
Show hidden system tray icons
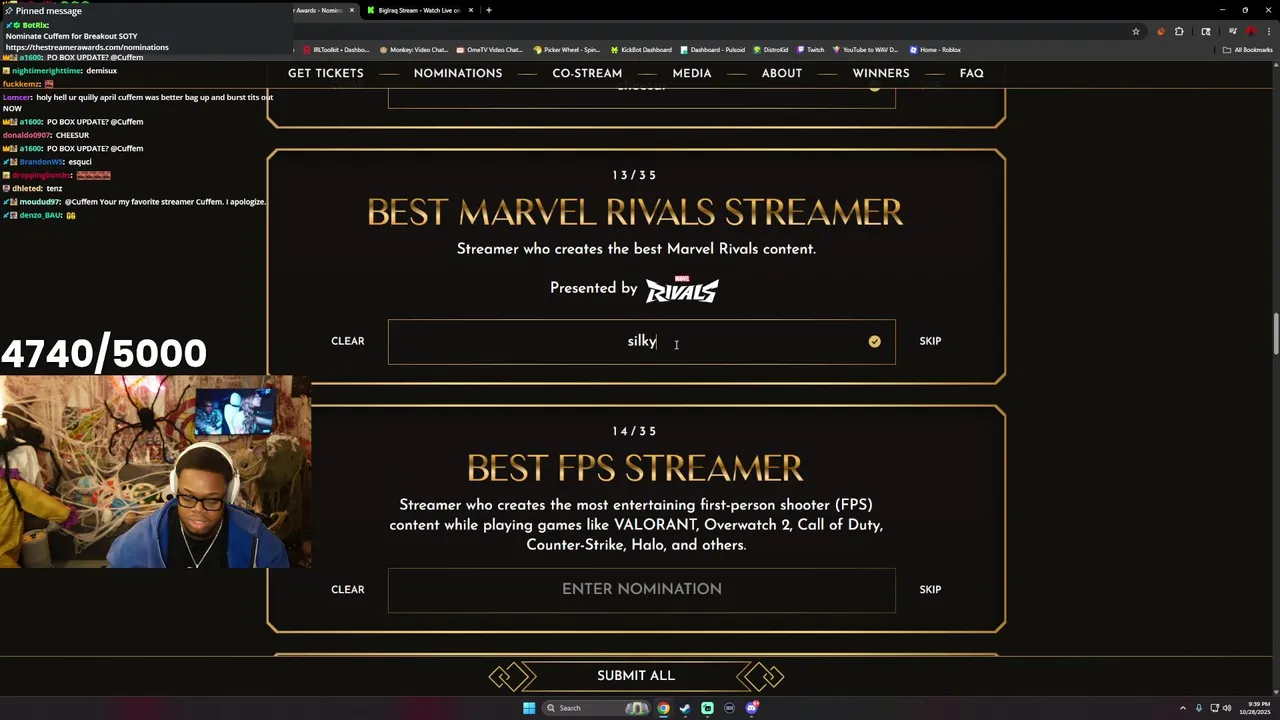(1182, 708)
